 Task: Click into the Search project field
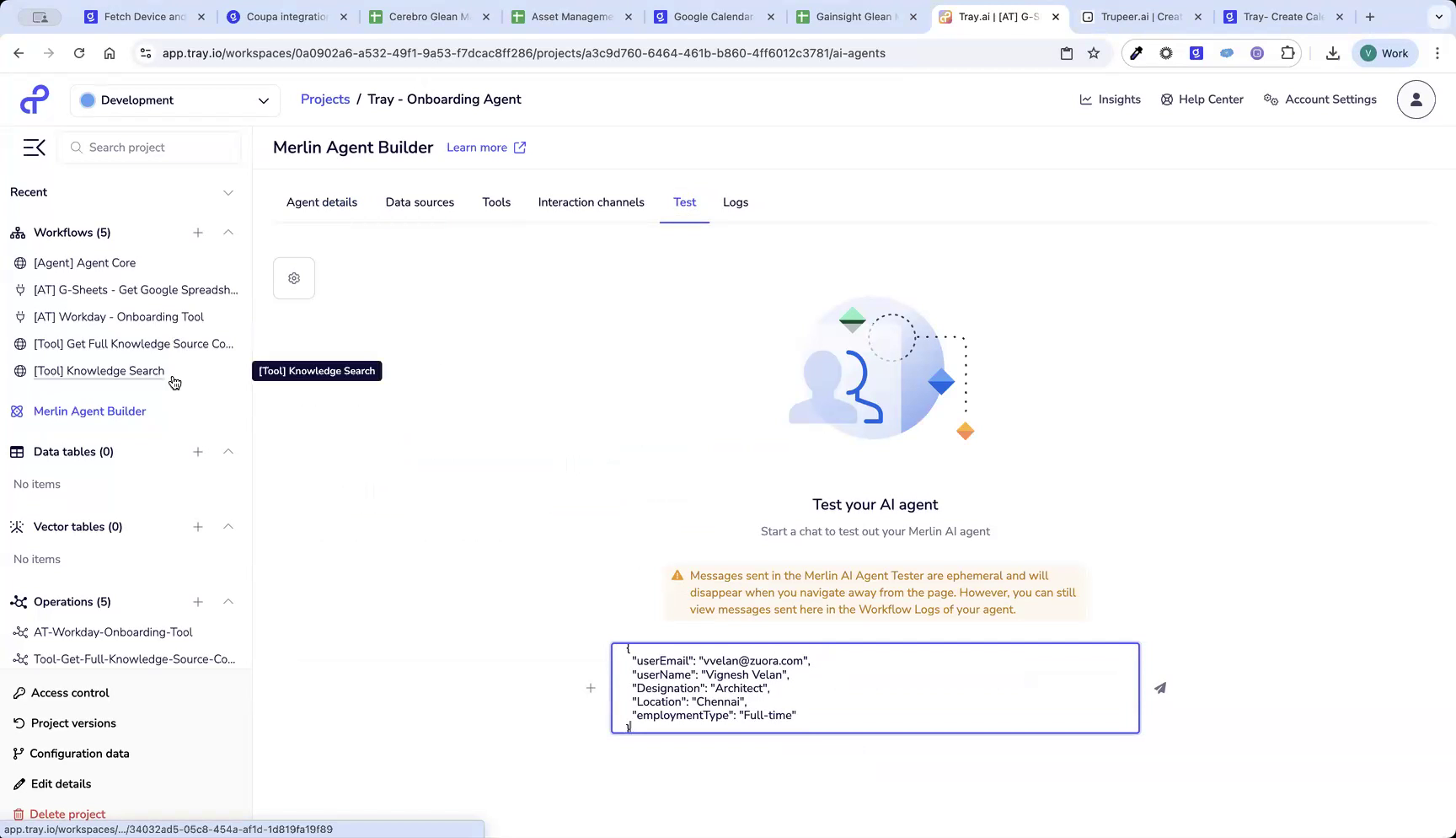tap(149, 147)
